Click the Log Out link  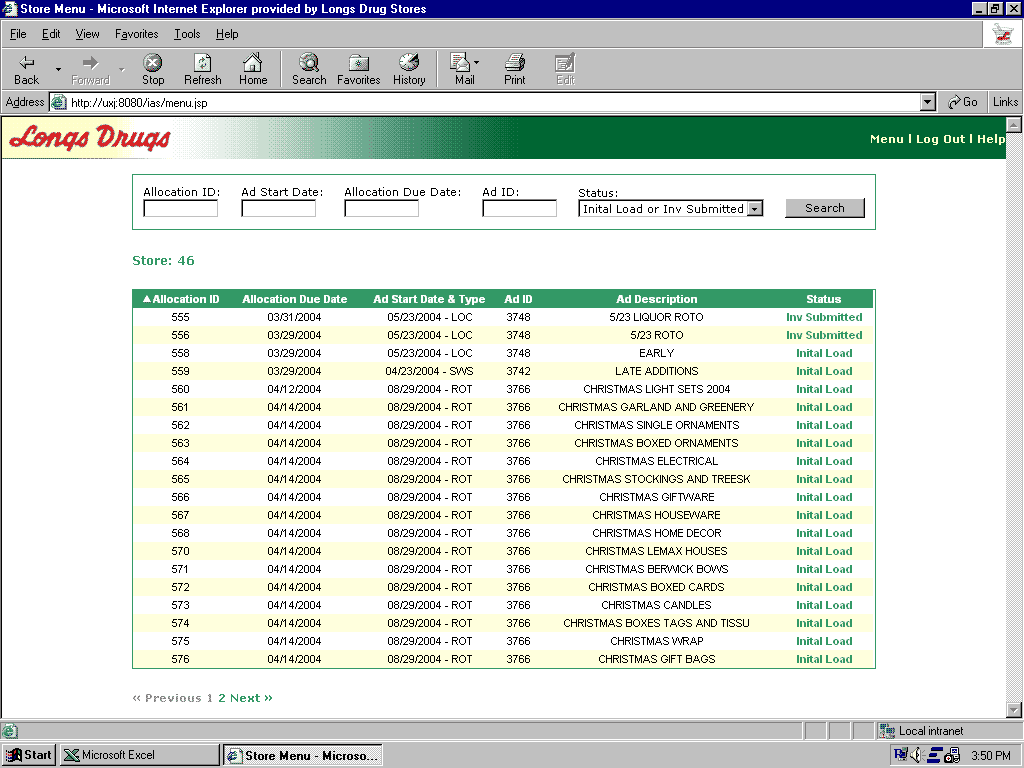pos(940,138)
